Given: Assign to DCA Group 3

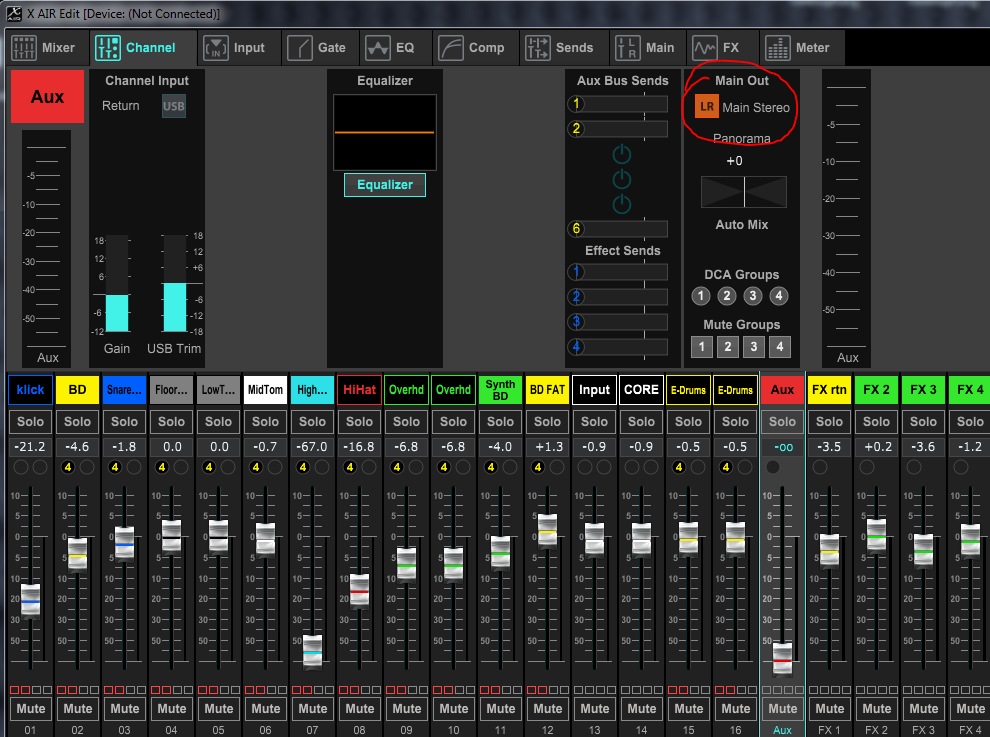Looking at the screenshot, I should [x=753, y=296].
